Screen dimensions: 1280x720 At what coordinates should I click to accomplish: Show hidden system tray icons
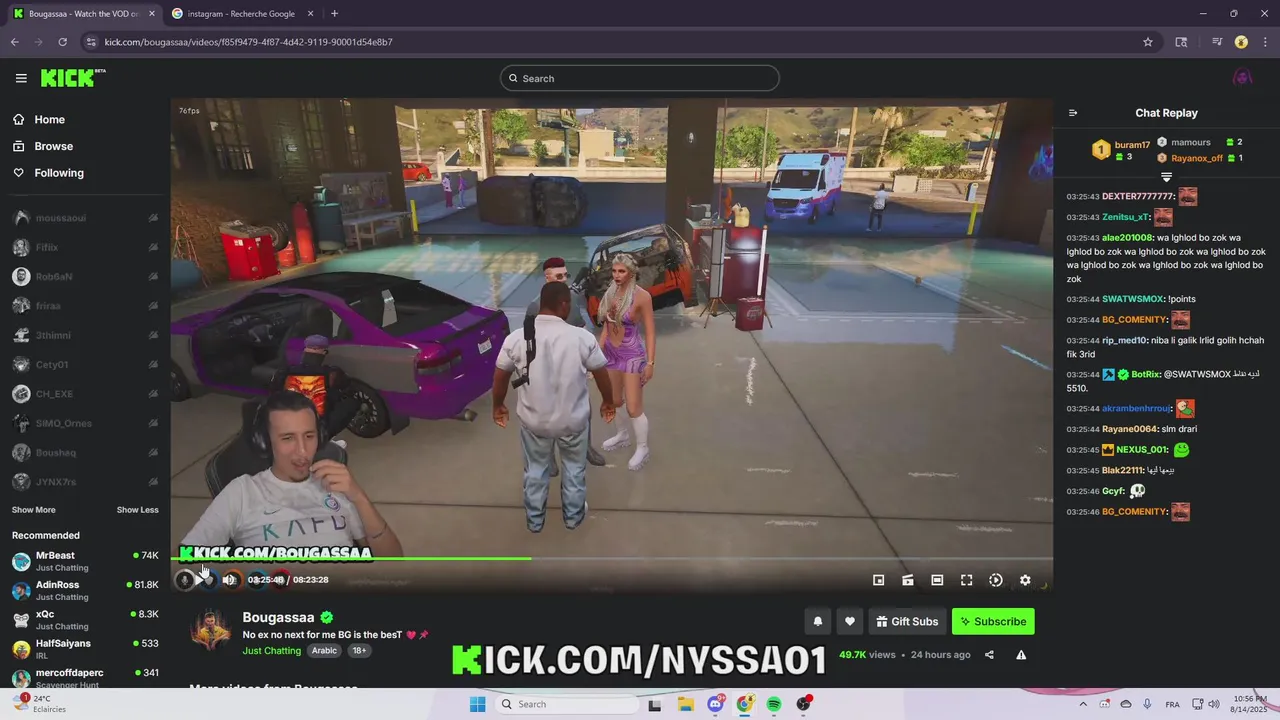click(1083, 704)
